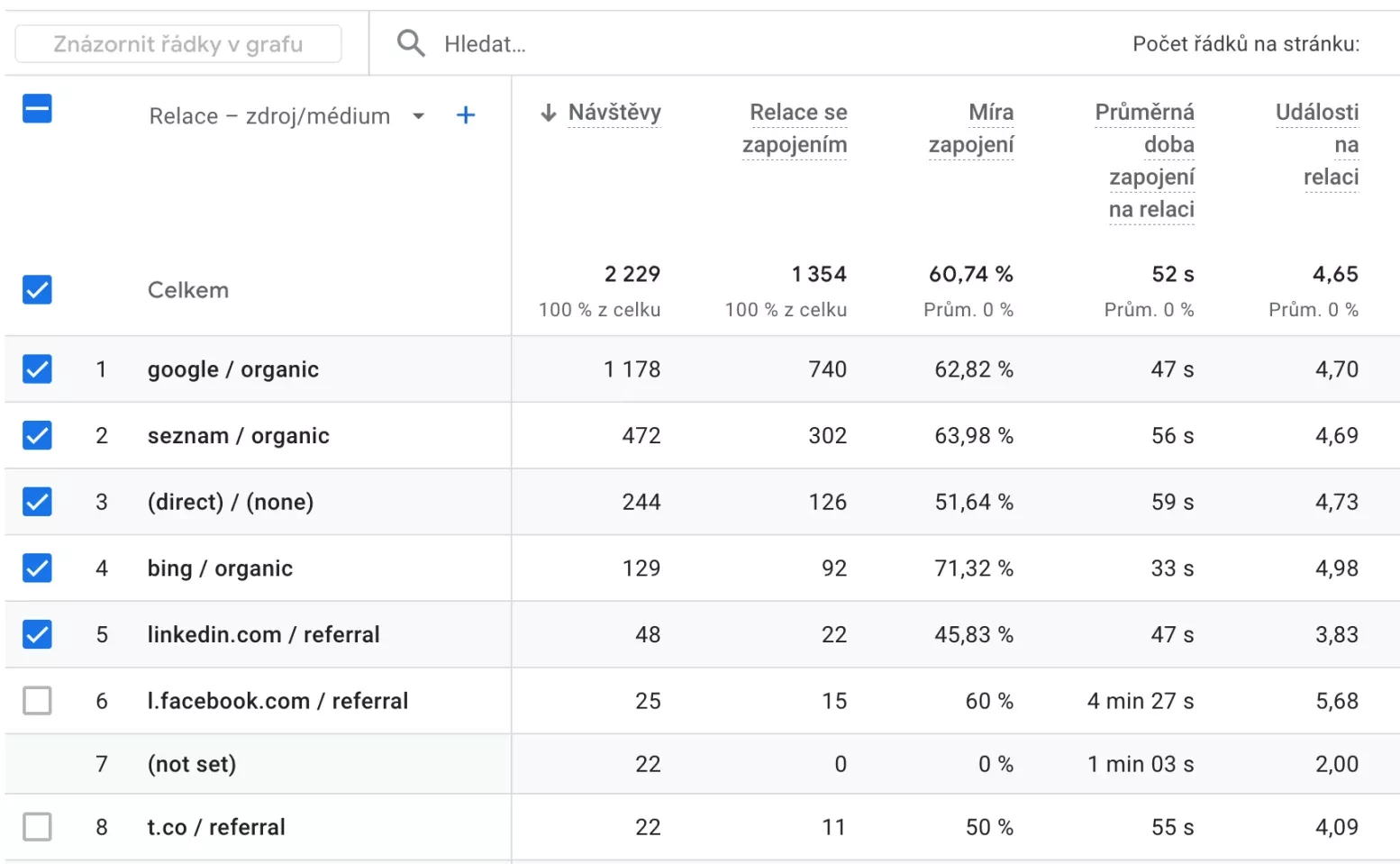Screen dimensions: 1400x864
Task: Add a secondary dimension with plus icon
Action: click(x=466, y=115)
